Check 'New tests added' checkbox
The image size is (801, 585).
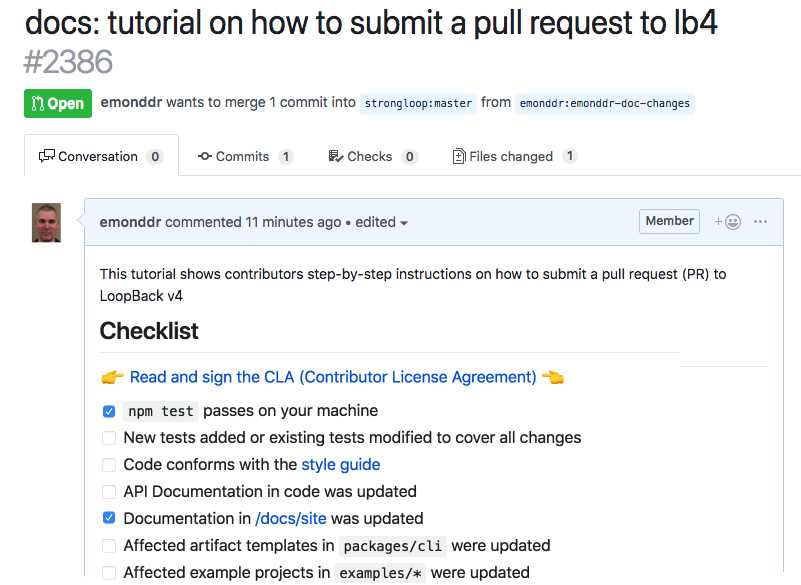pos(109,438)
